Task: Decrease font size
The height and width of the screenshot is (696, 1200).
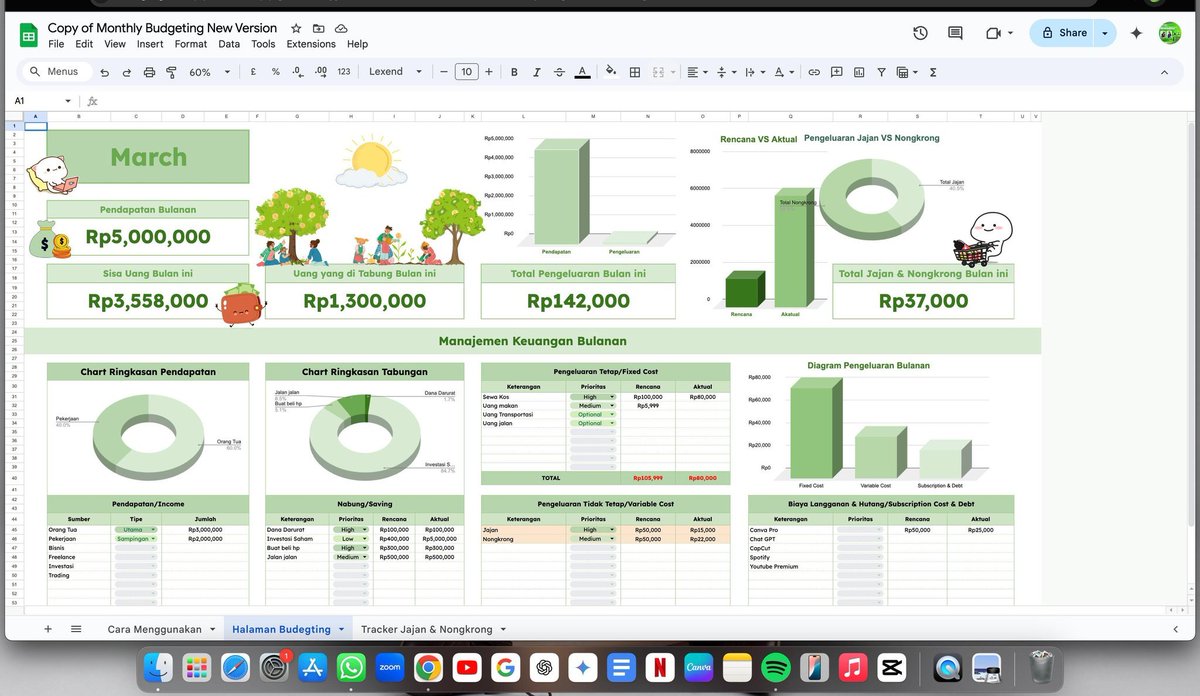Action: [x=444, y=72]
